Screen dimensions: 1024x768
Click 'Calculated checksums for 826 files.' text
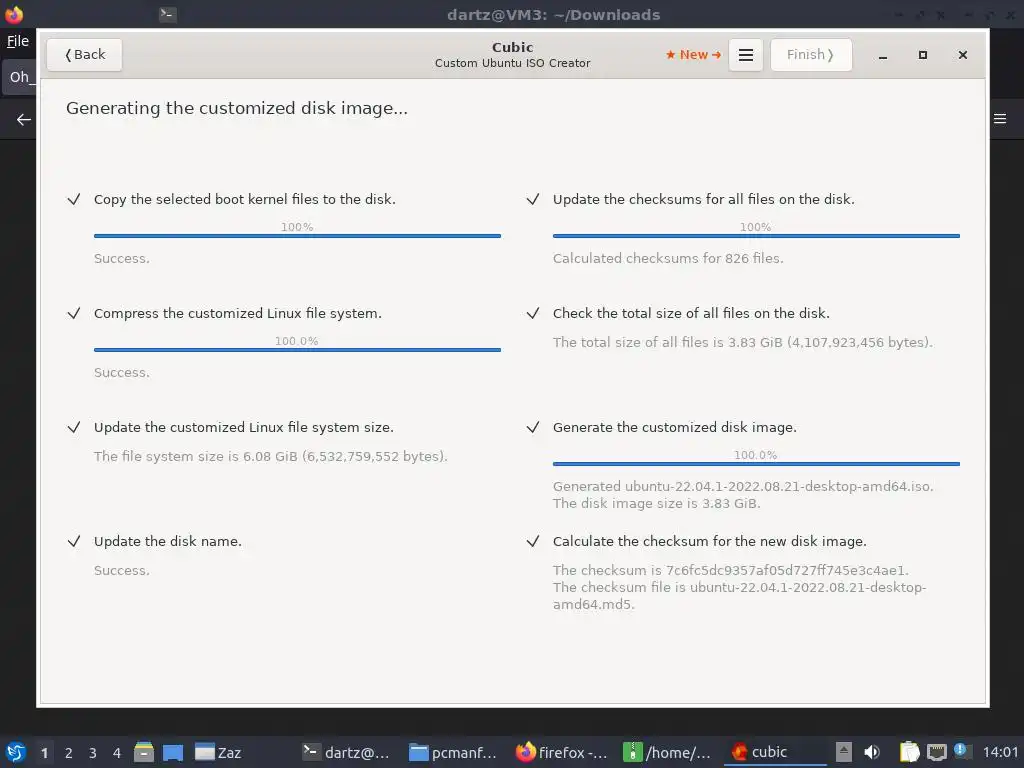click(668, 259)
